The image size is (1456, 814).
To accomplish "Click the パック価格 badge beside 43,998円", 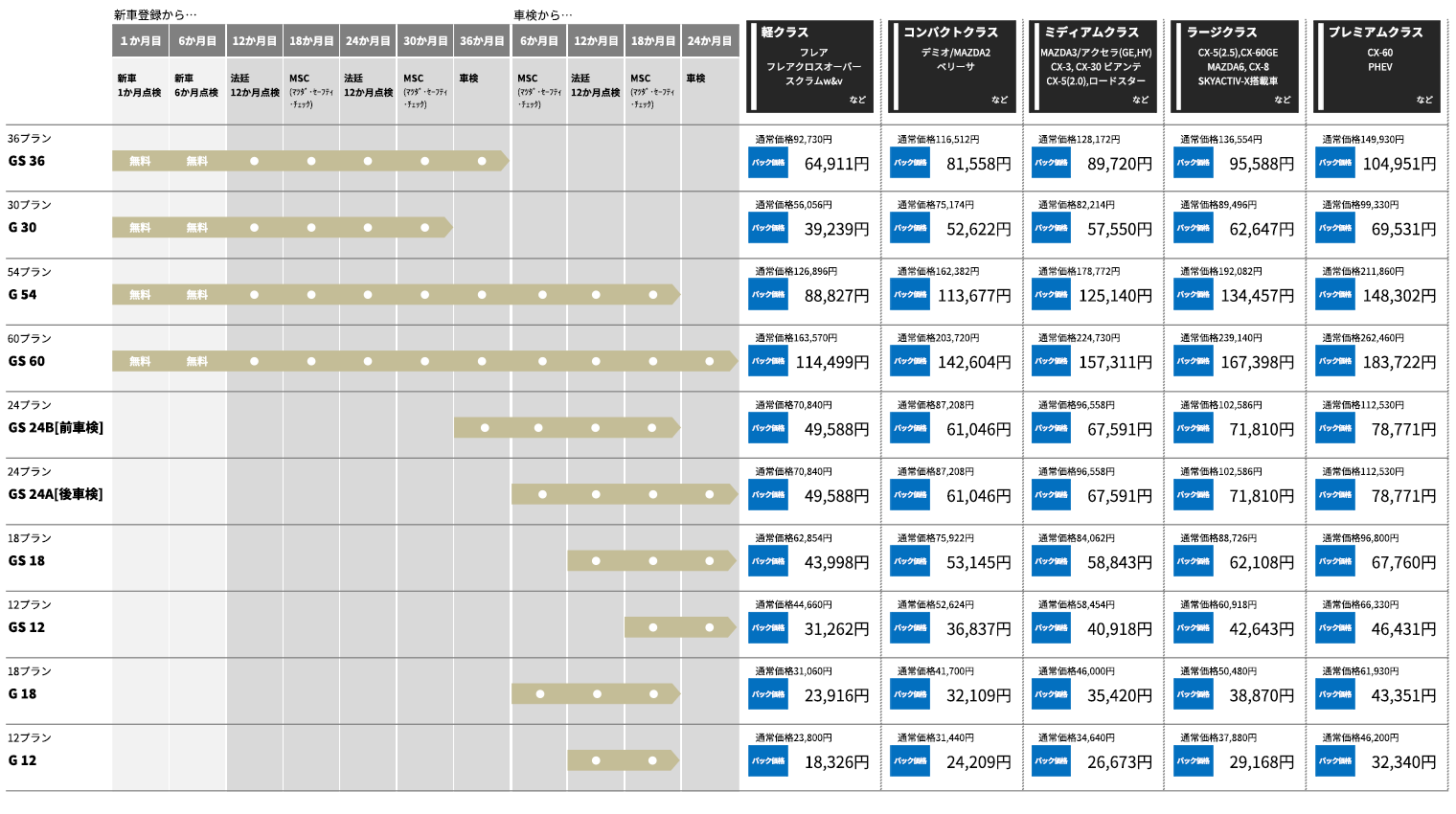I will pos(768,561).
